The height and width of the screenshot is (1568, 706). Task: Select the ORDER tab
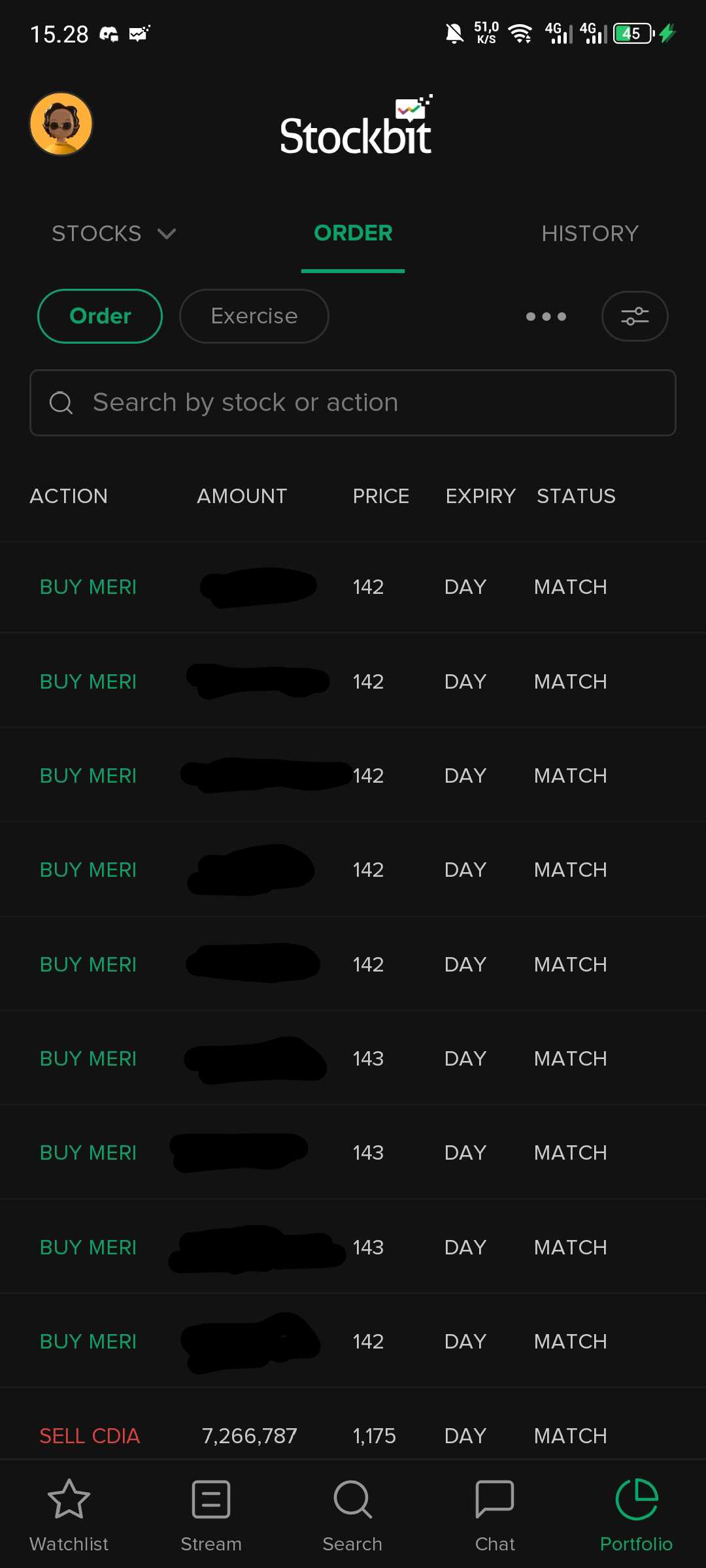pyautogui.click(x=353, y=233)
